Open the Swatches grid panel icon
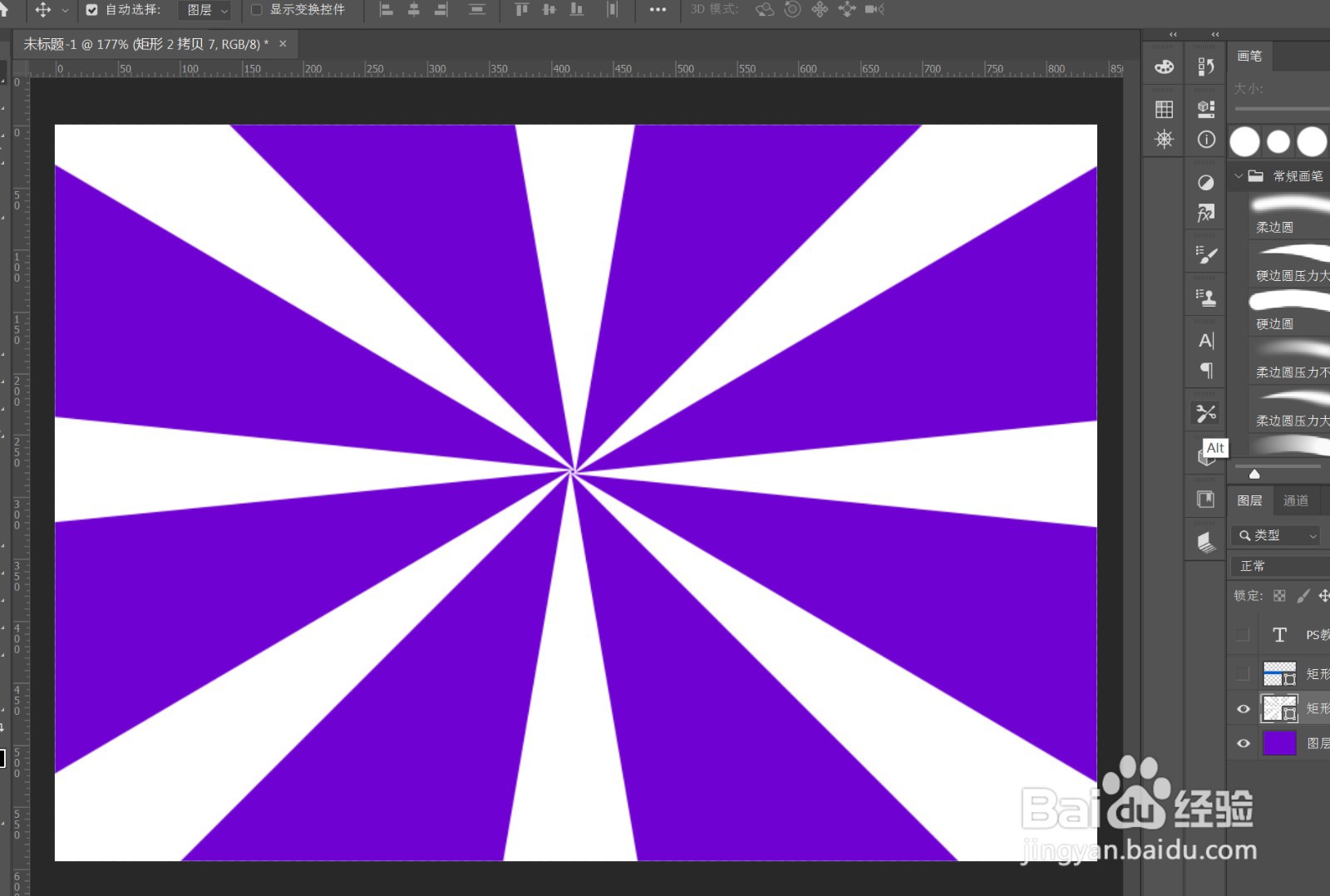This screenshot has width=1330, height=896. (1164, 109)
